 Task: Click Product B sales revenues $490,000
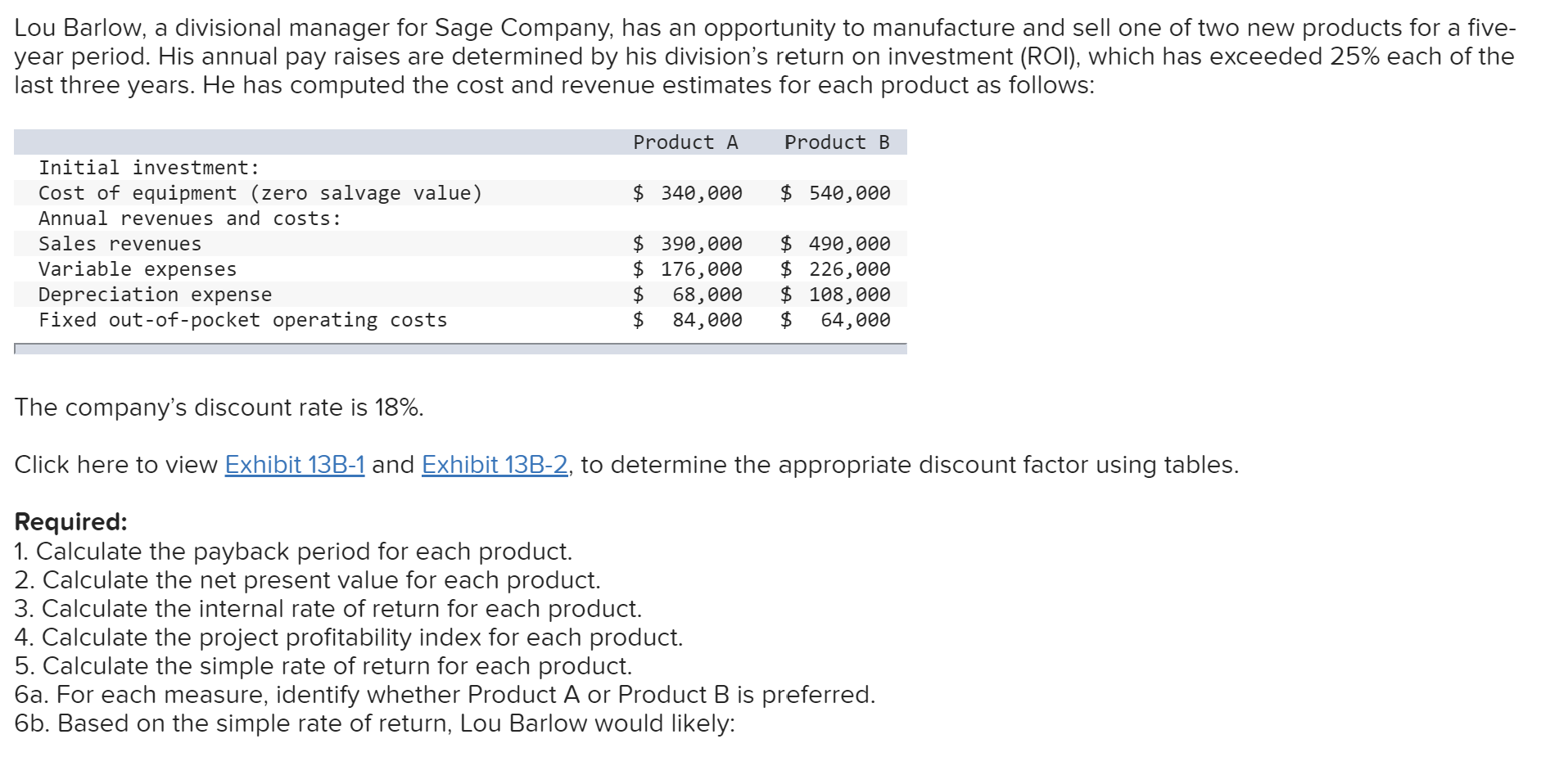pyautogui.click(x=835, y=244)
